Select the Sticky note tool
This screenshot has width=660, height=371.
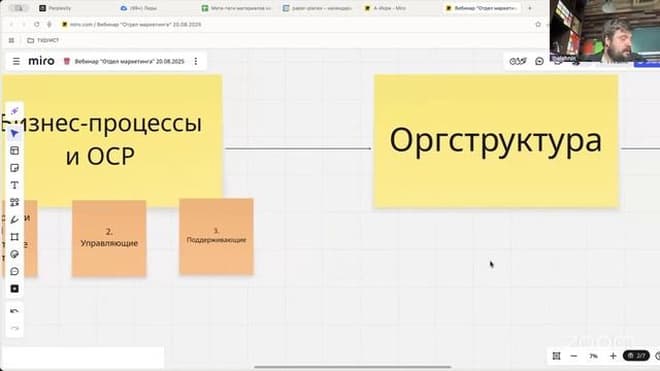click(x=14, y=168)
